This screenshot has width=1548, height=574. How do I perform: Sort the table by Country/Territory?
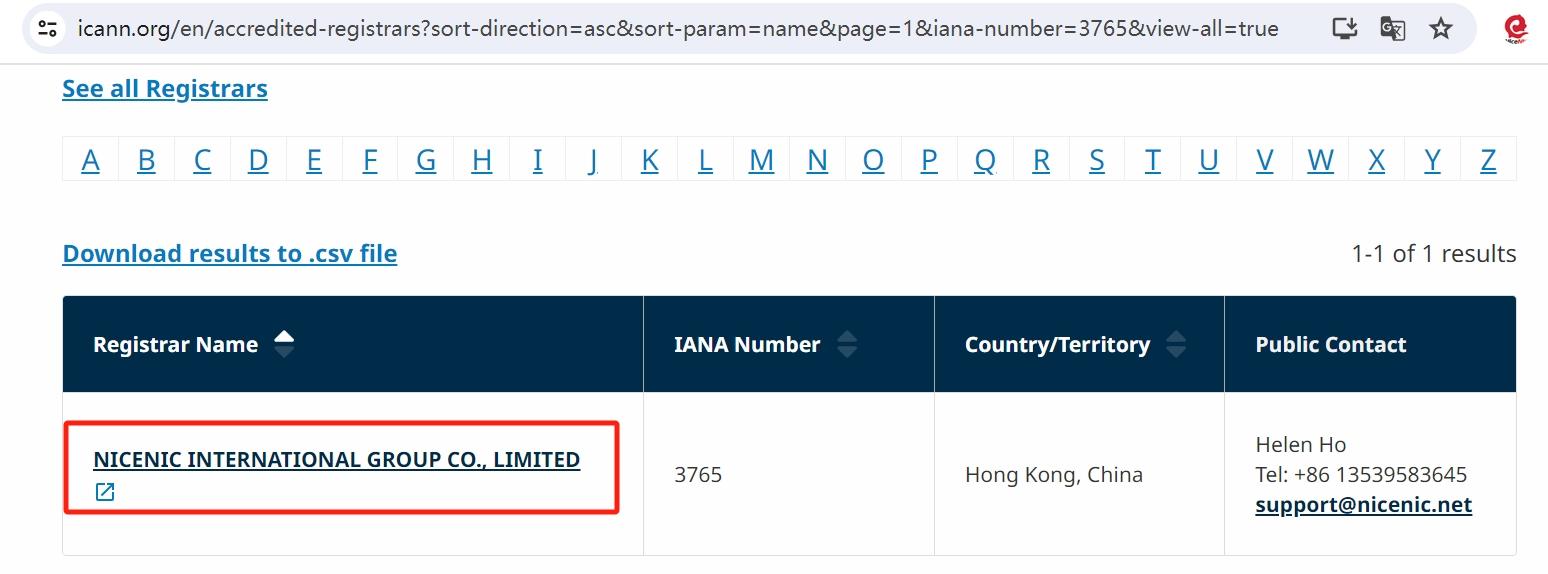pos(1176,344)
